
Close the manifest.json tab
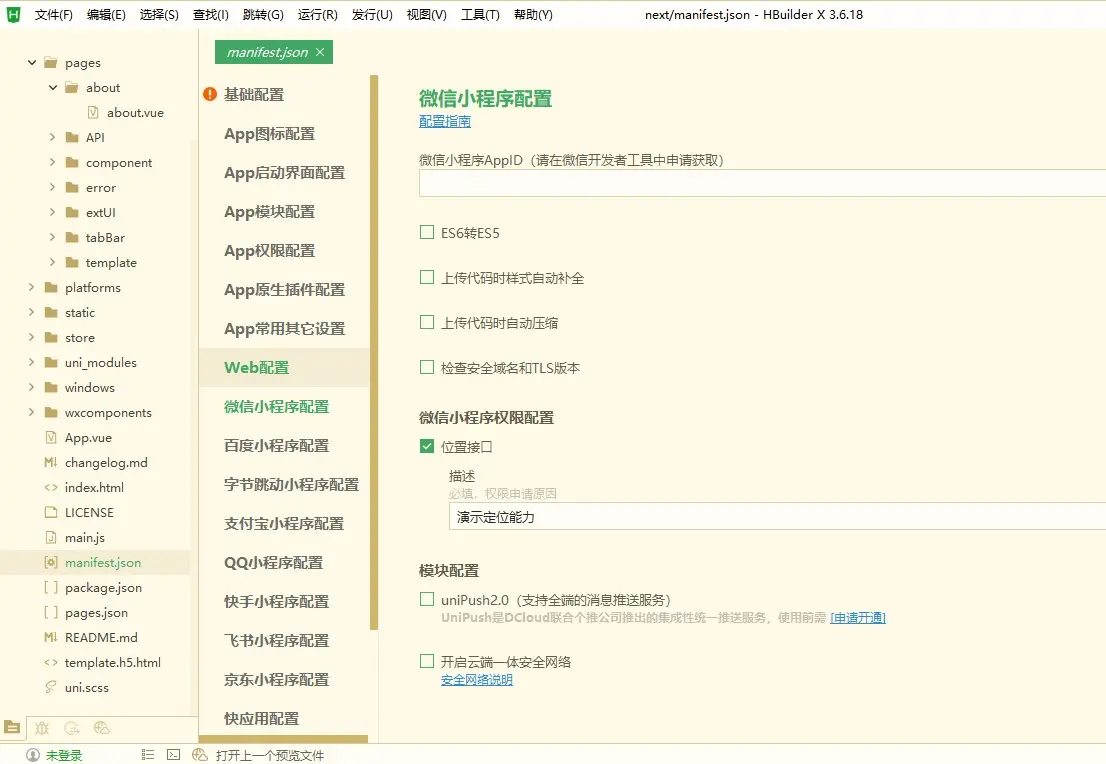coord(320,52)
